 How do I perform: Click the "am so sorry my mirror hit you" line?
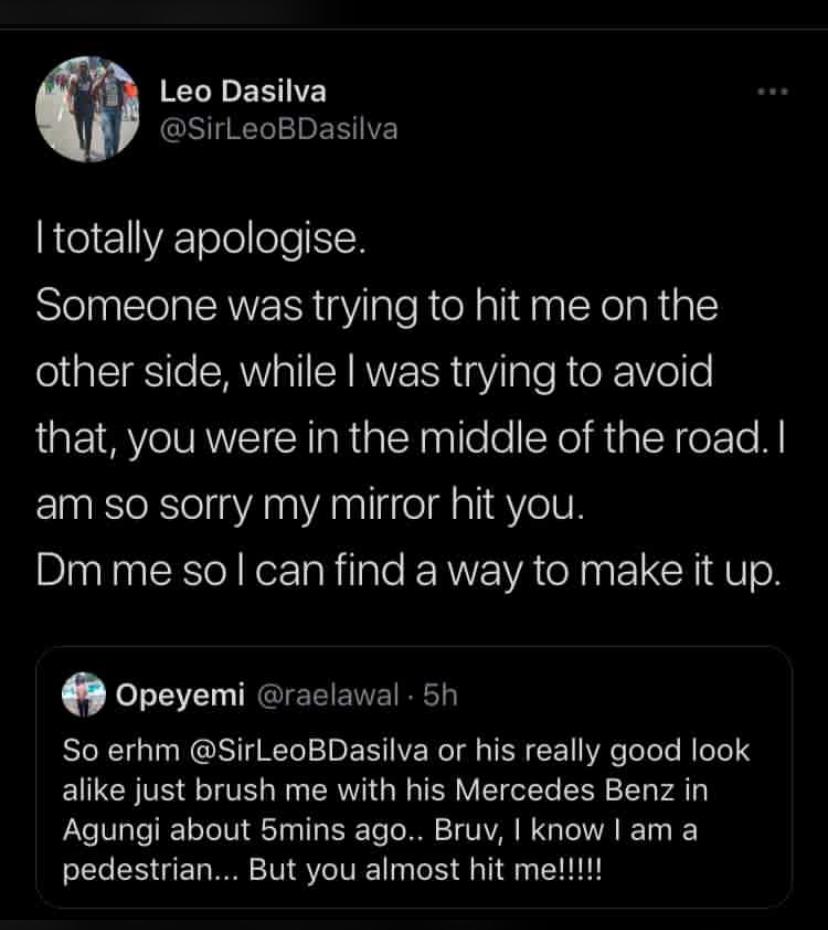click(307, 502)
